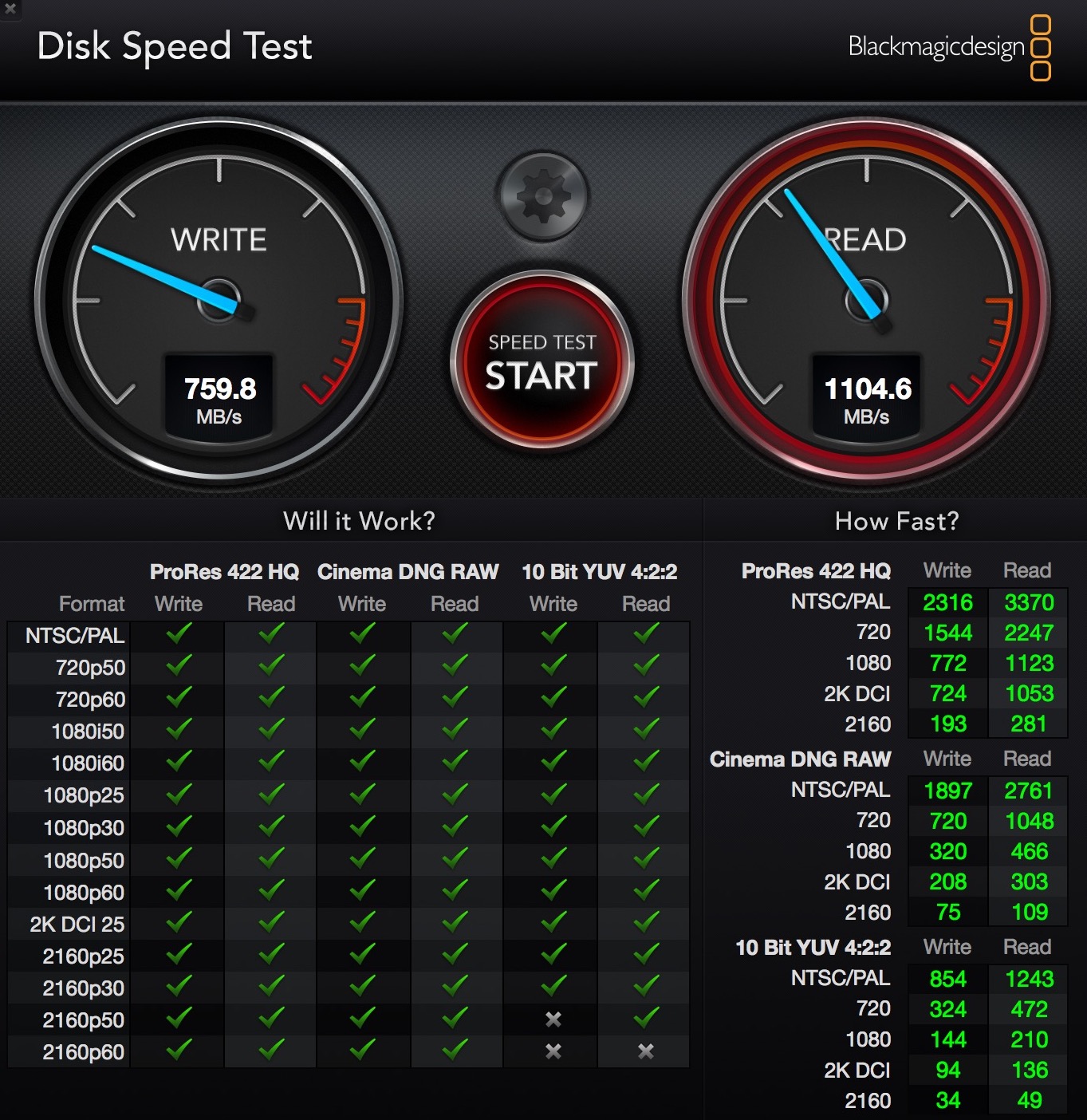Click the 2160p50 Cinema DNG RAW read checkmark
This screenshot has height=1120, width=1087.
[455, 1017]
